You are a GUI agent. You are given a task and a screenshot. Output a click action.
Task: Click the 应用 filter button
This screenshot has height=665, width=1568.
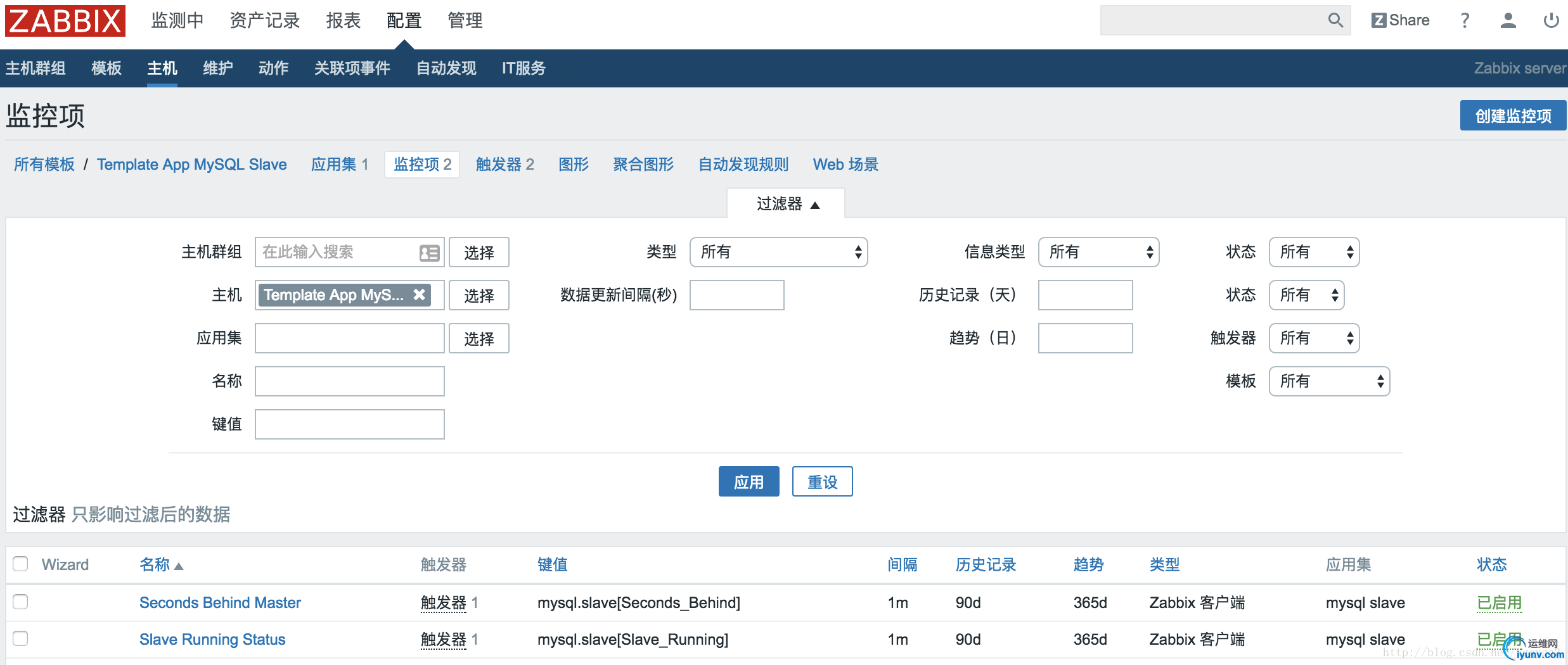click(749, 482)
